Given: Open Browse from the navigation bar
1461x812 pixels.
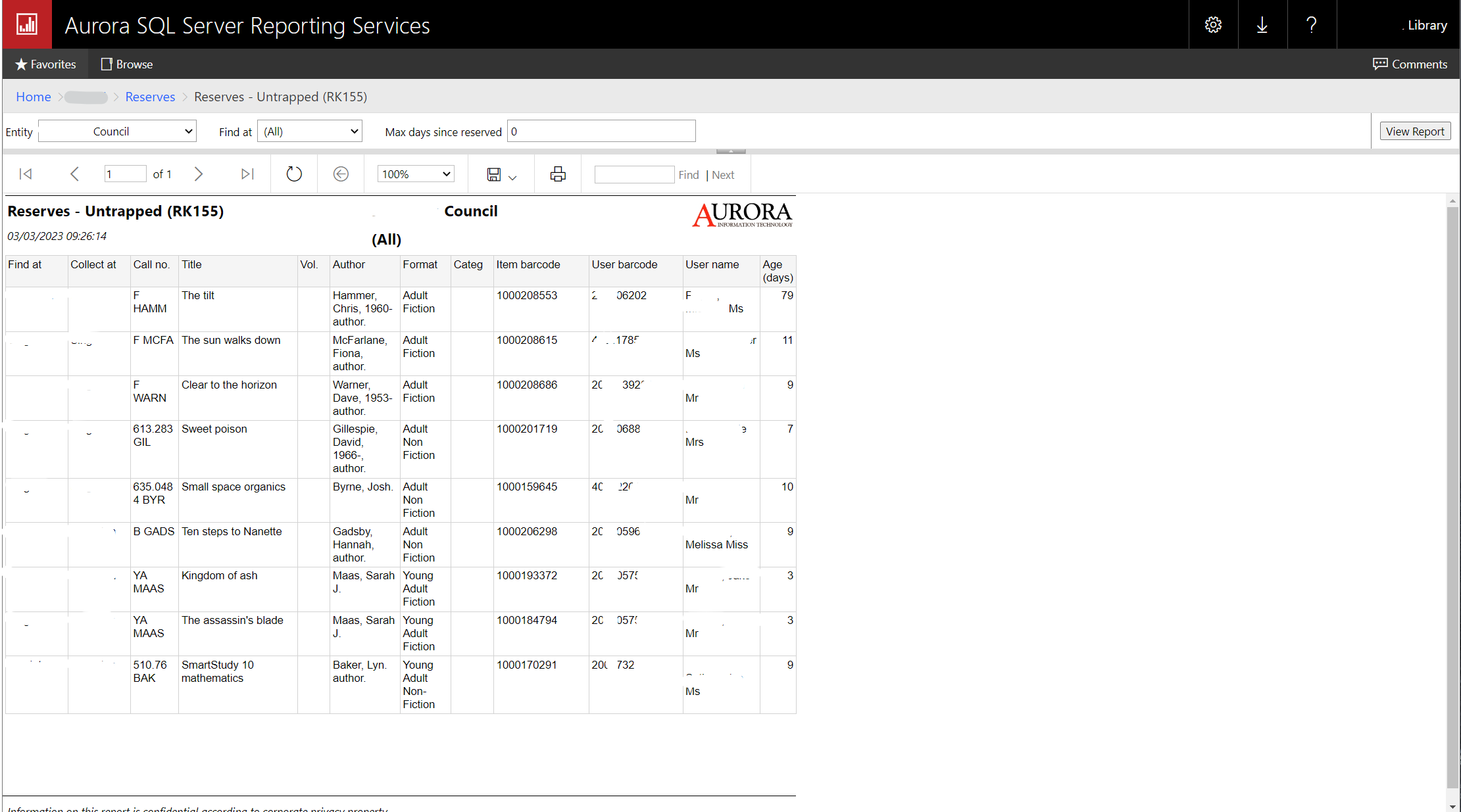Looking at the screenshot, I should tap(127, 64).
